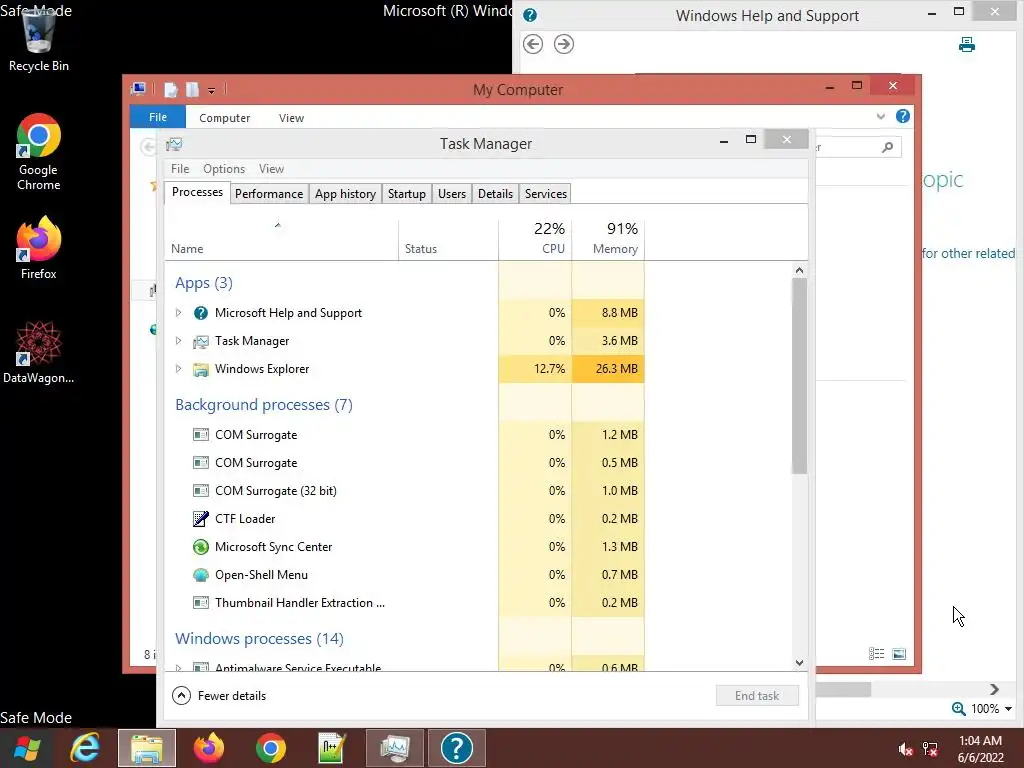Click the Task Manager title bar icon
Image resolution: width=1024 pixels, height=768 pixels.
click(174, 144)
